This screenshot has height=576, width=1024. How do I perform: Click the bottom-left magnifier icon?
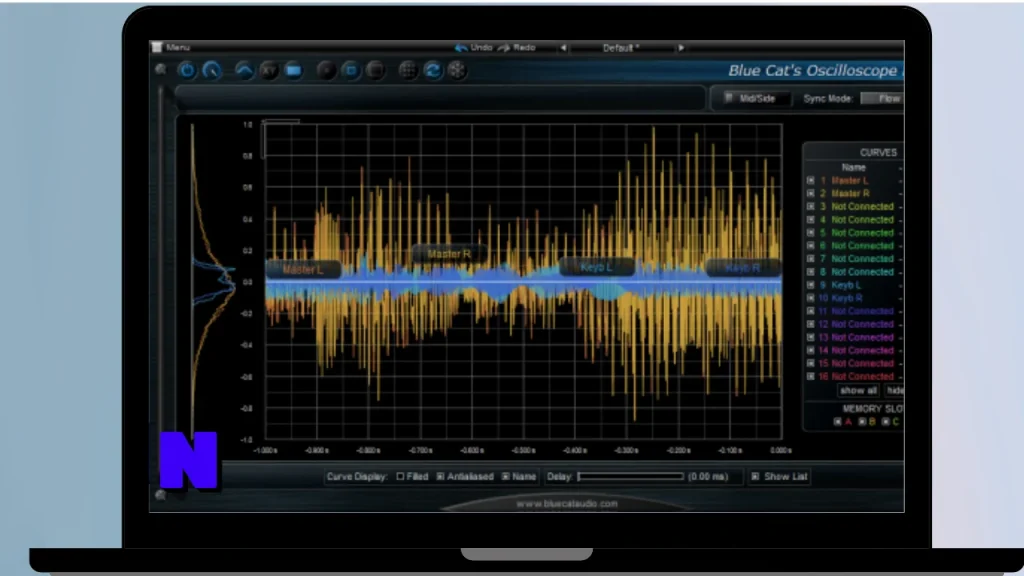point(161,495)
